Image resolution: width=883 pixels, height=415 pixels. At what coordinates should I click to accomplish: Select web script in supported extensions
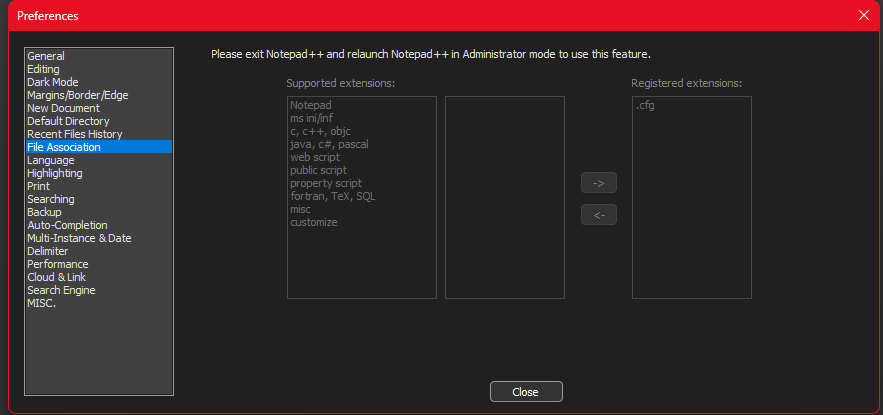362,157
